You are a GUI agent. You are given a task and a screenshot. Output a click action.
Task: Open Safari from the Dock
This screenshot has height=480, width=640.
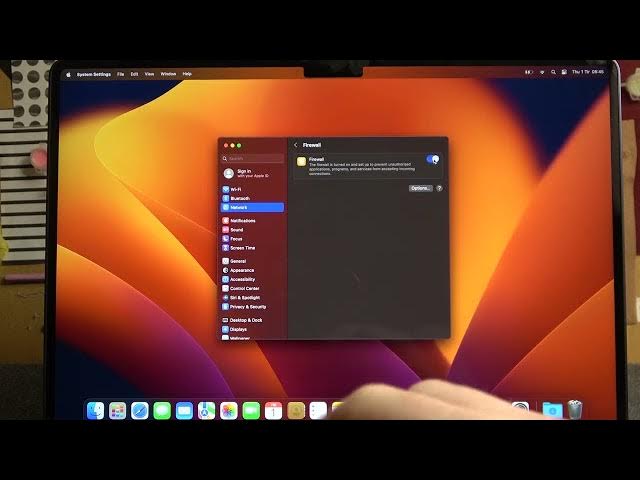(140, 410)
